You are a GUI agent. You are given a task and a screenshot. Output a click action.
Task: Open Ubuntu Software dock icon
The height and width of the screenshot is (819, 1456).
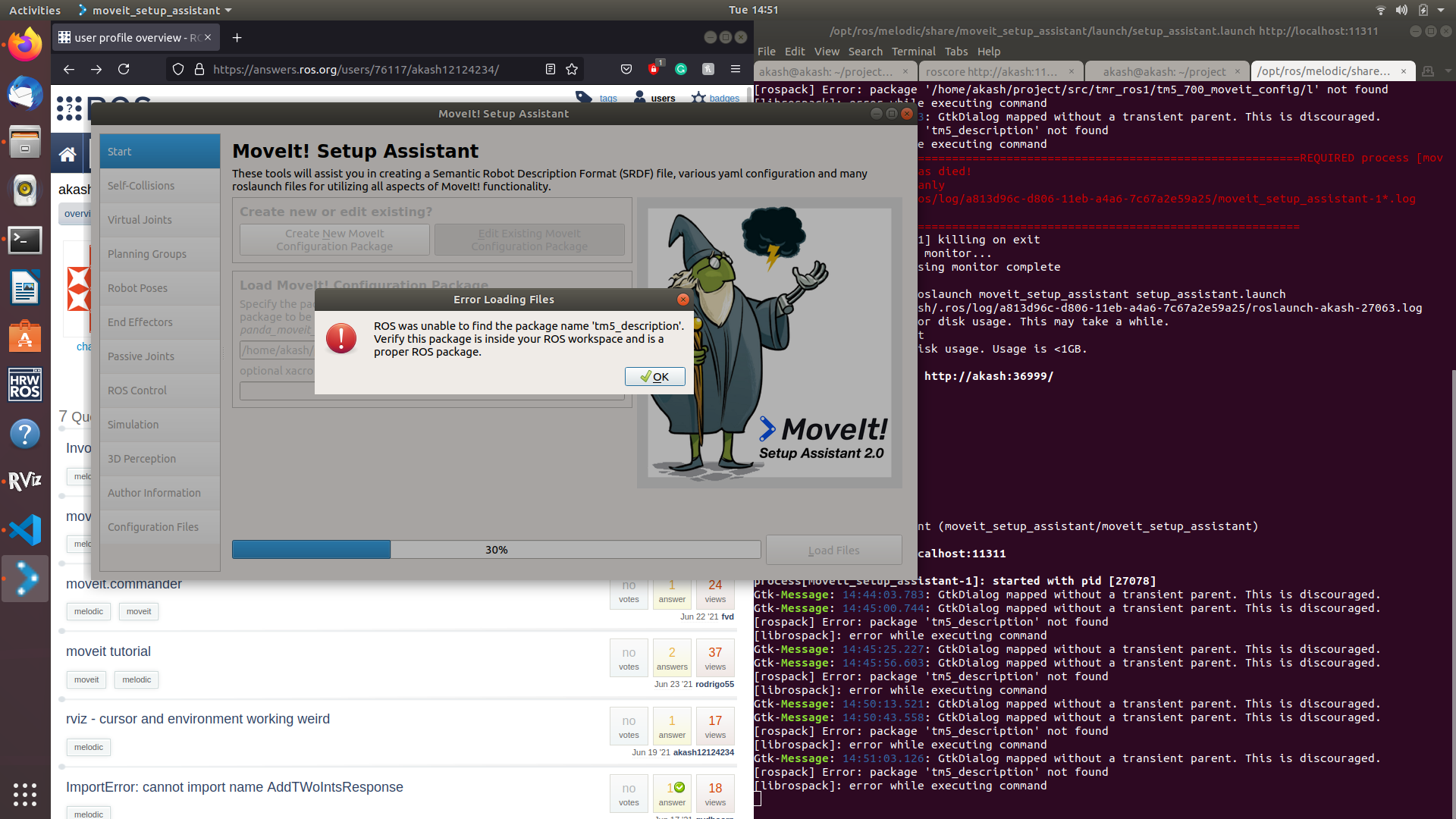pos(25,337)
